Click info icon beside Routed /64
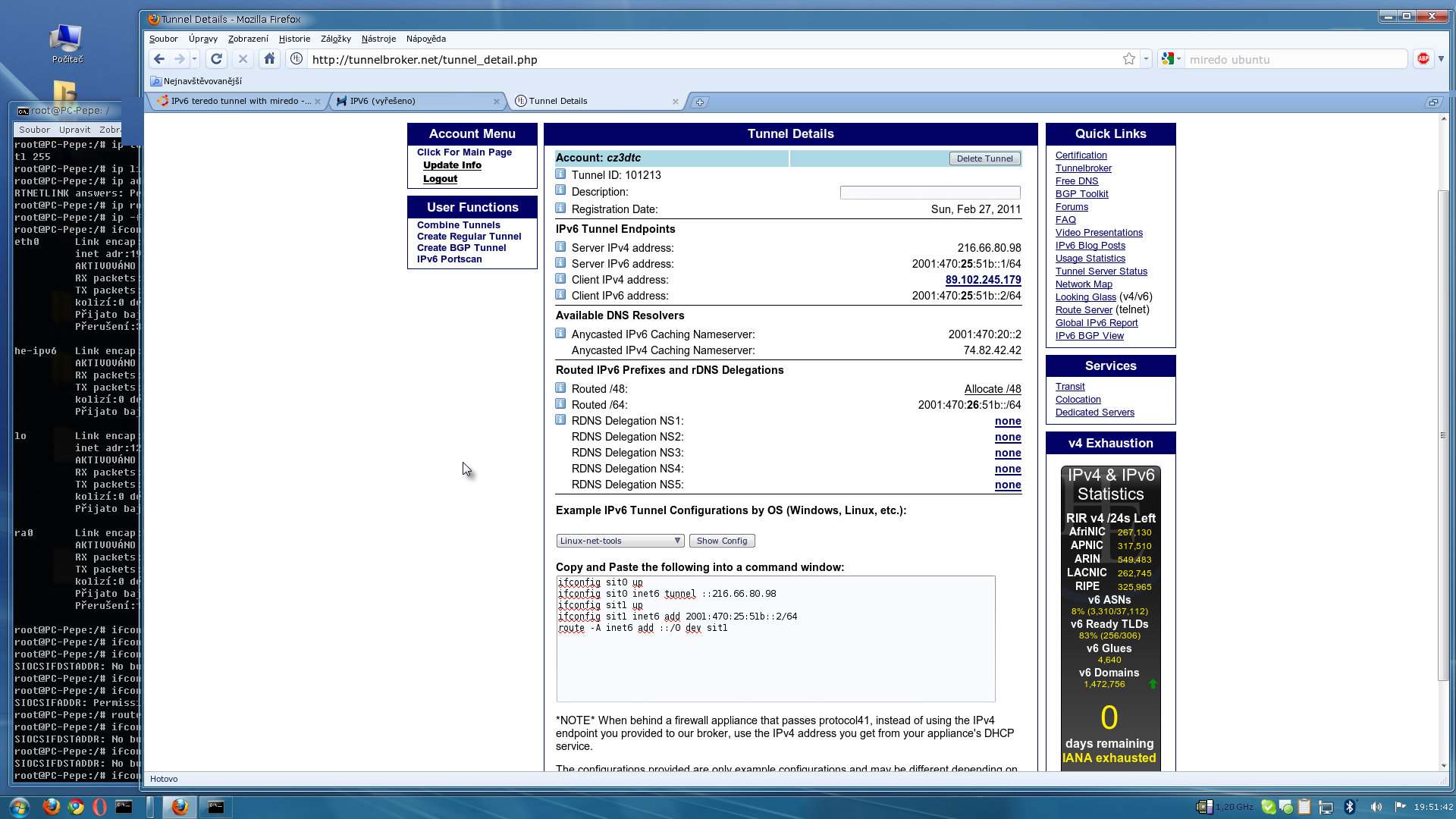Viewport: 1456px width, 819px height. [560, 403]
